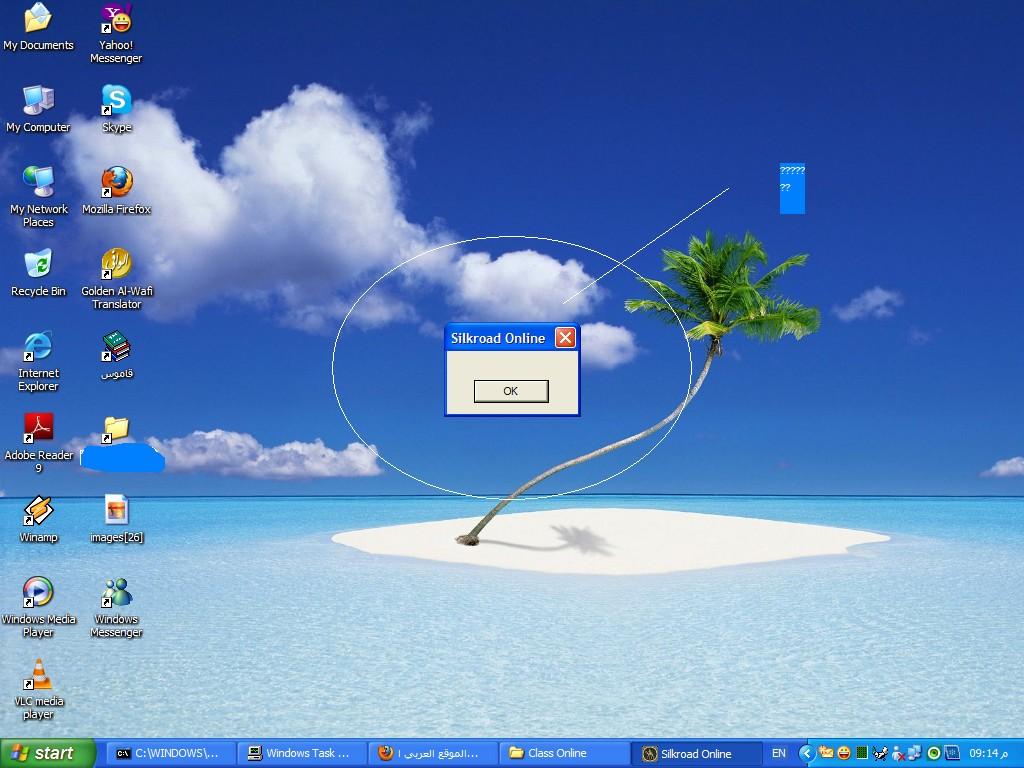Screen dimensions: 1024x768
Task: Select the Windows Media Player shortcut
Action: point(38,593)
